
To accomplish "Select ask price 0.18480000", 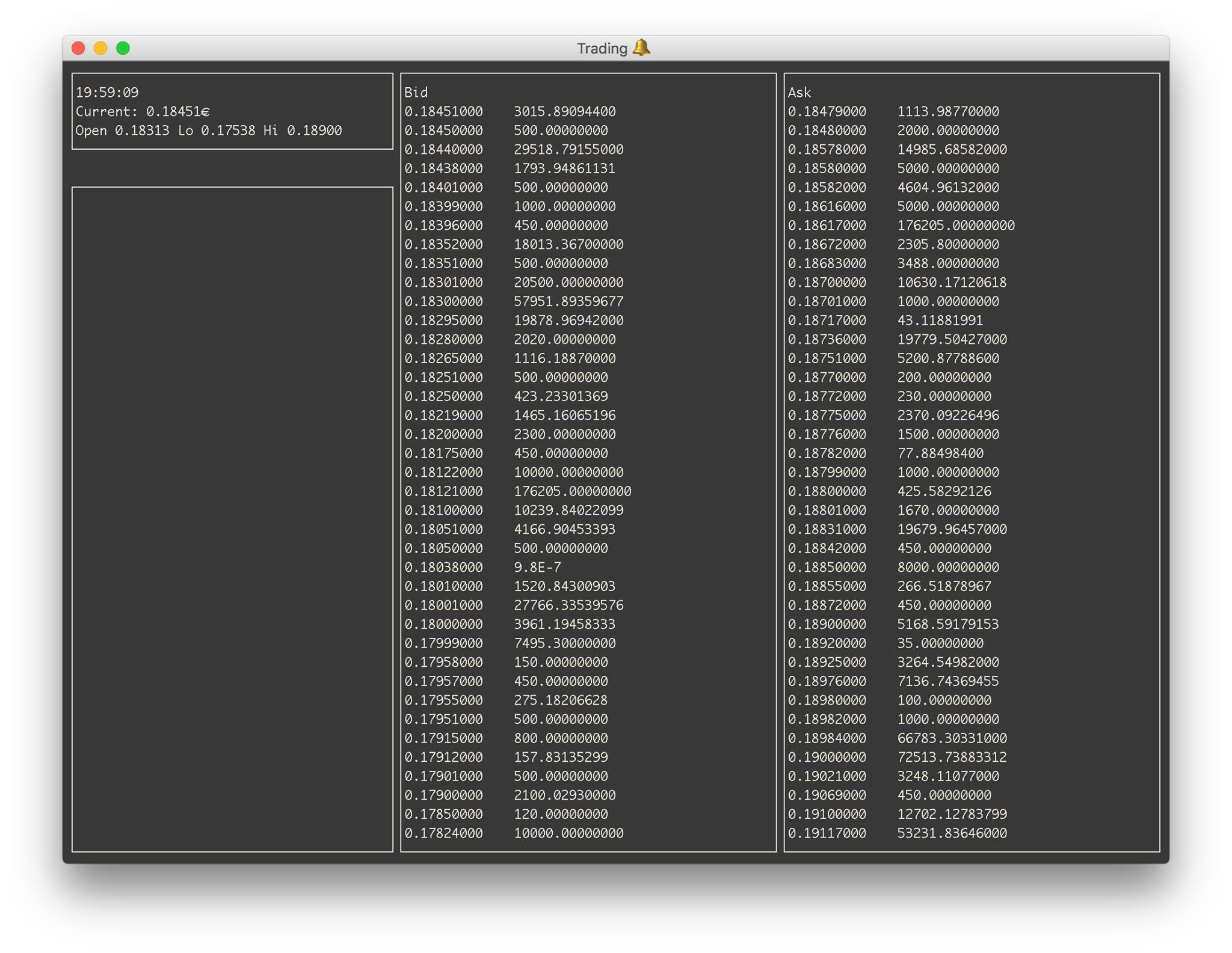I will click(x=827, y=130).
